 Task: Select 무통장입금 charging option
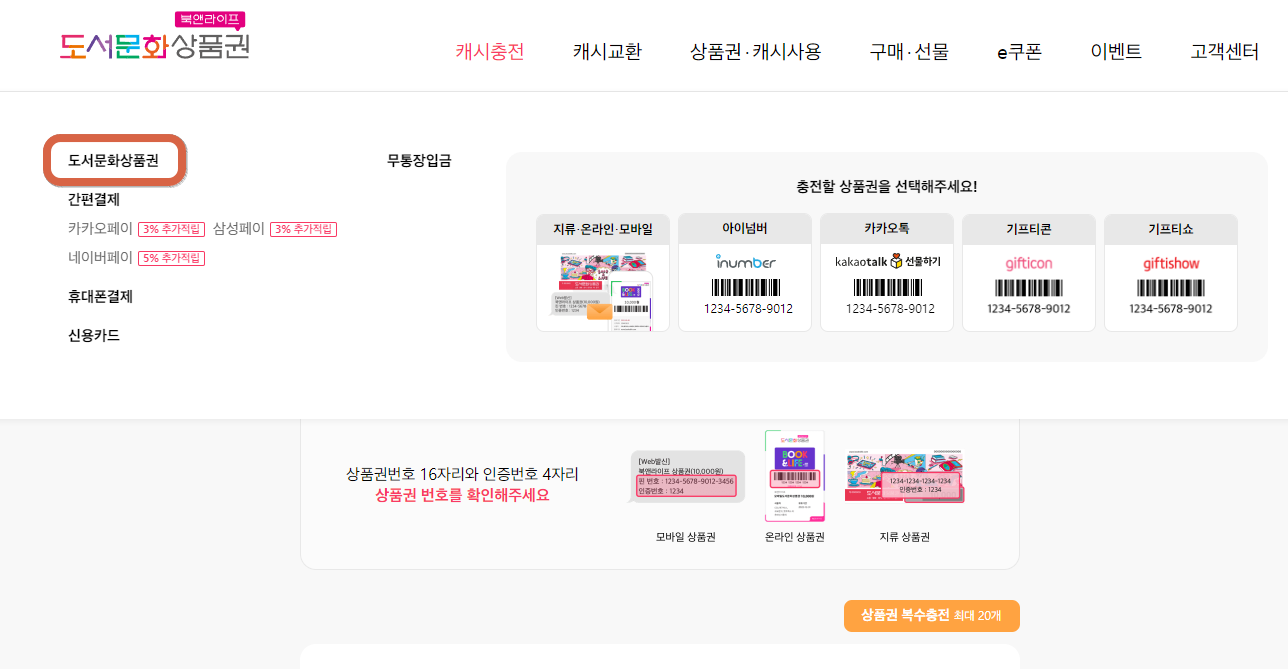pyautogui.click(x=419, y=160)
